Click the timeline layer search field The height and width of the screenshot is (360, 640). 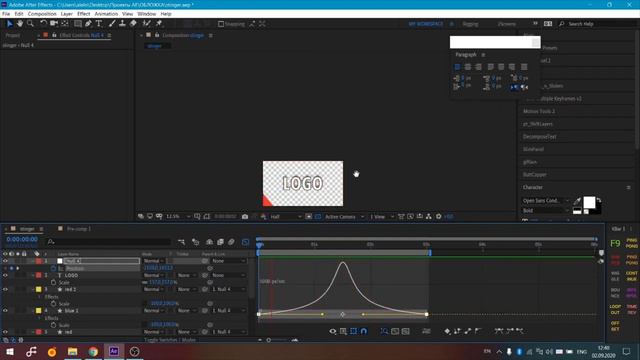point(109,242)
